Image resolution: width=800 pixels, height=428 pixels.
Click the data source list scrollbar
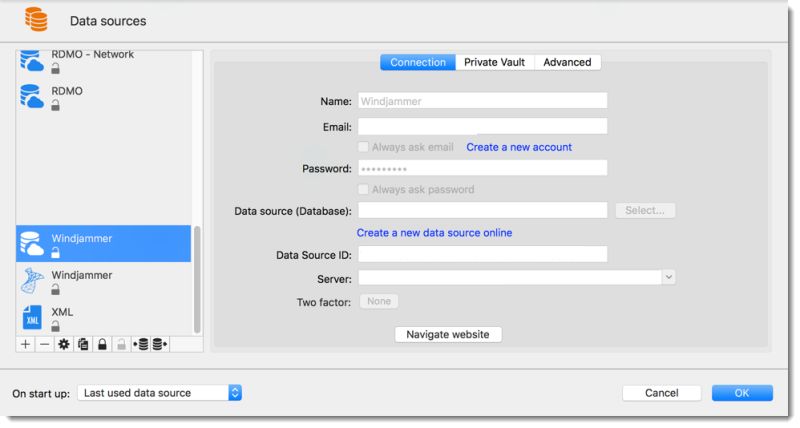tap(197, 280)
